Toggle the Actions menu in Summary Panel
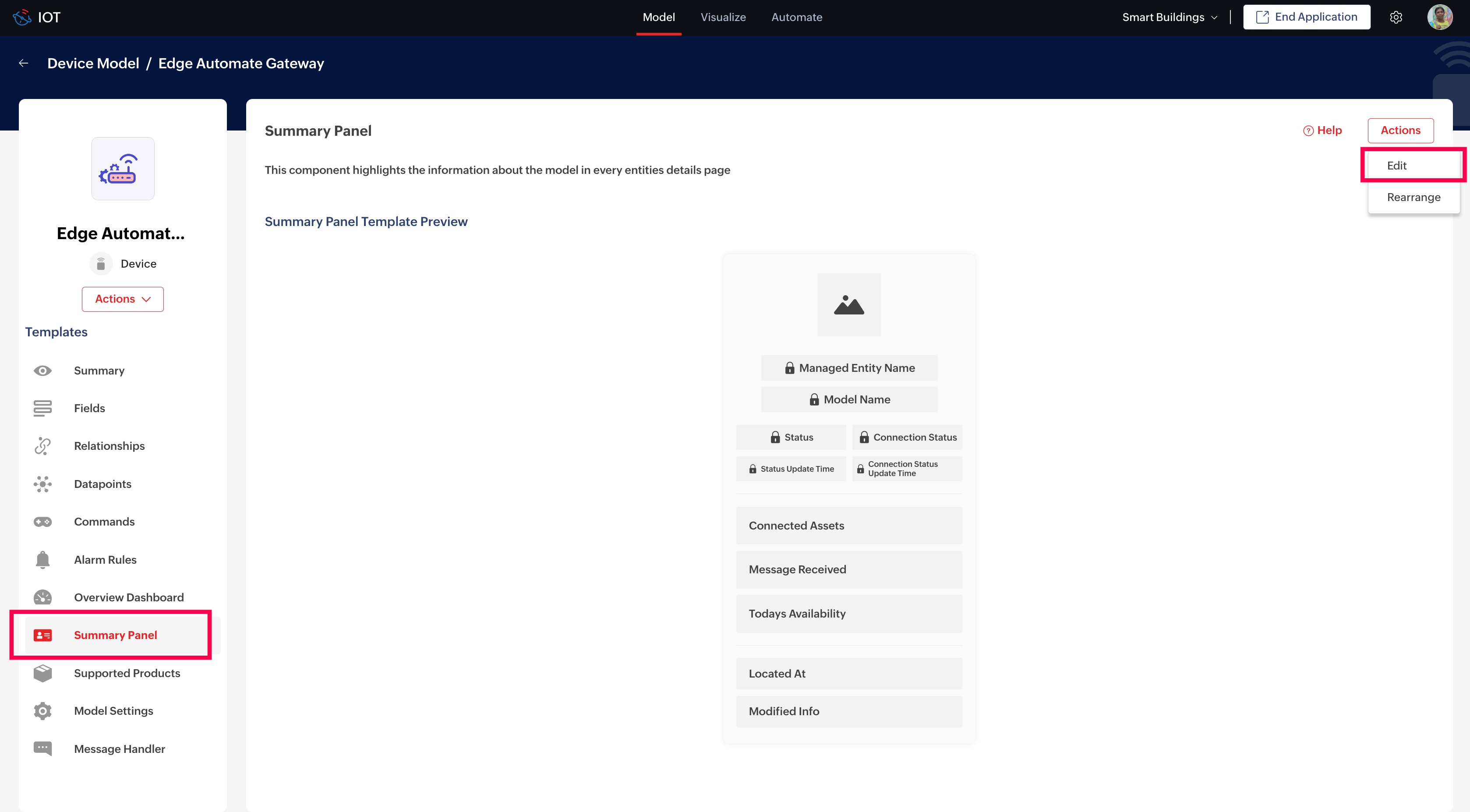The width and height of the screenshot is (1470, 812). [x=1400, y=131]
